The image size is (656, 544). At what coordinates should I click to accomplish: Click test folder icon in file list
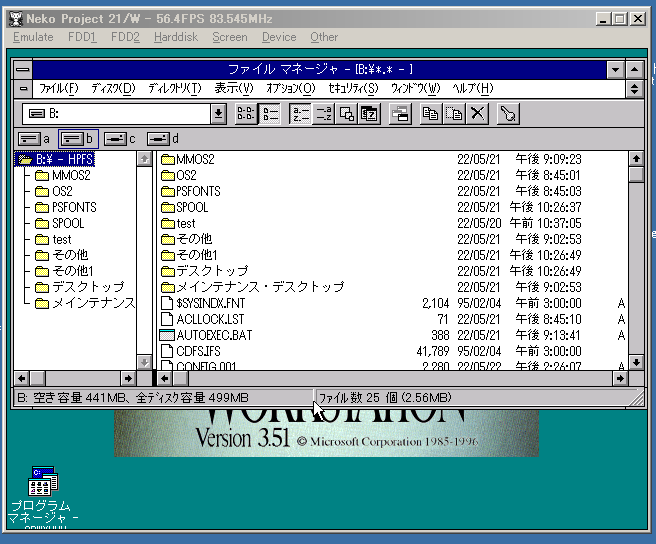click(x=168, y=223)
